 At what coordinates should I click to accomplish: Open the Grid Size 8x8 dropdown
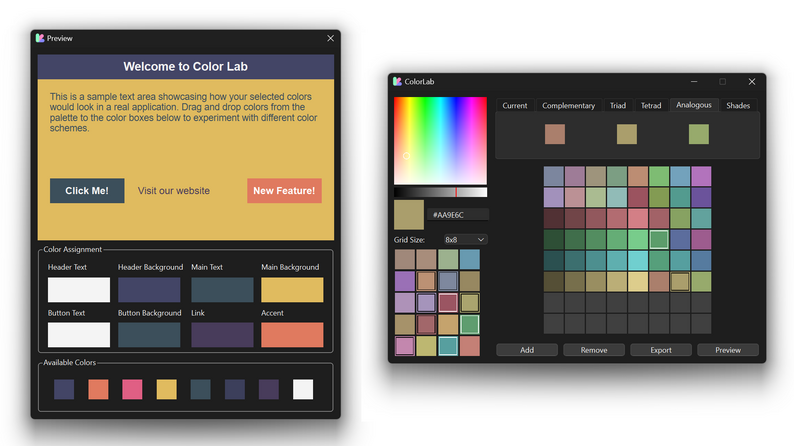[465, 239]
